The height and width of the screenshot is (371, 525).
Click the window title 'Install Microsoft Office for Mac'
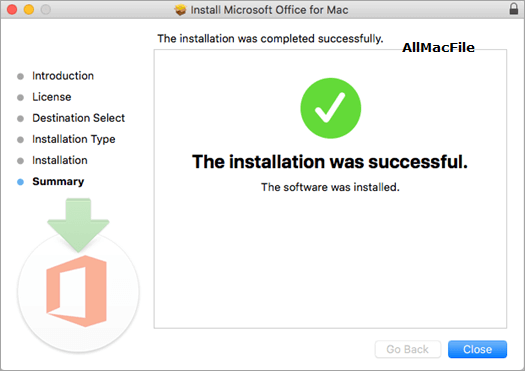pyautogui.click(x=269, y=10)
